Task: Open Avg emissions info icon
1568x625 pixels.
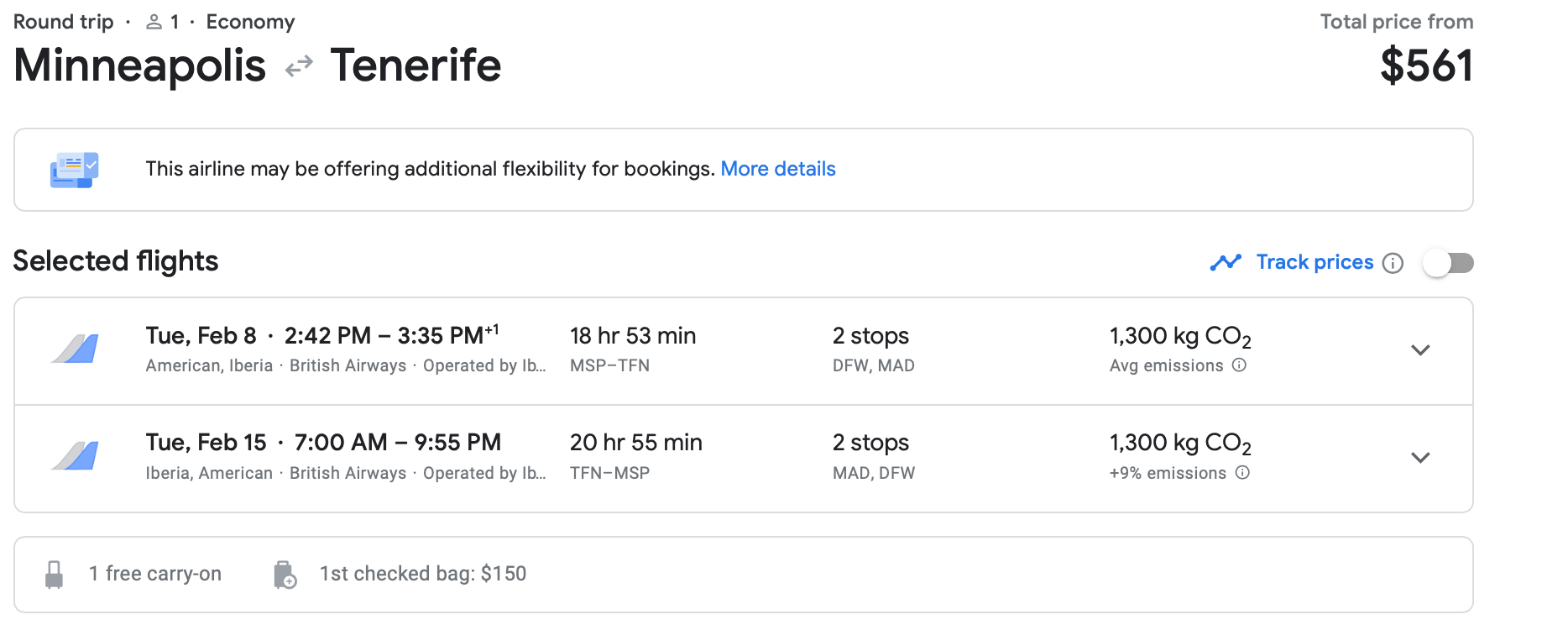Action: [x=1239, y=365]
